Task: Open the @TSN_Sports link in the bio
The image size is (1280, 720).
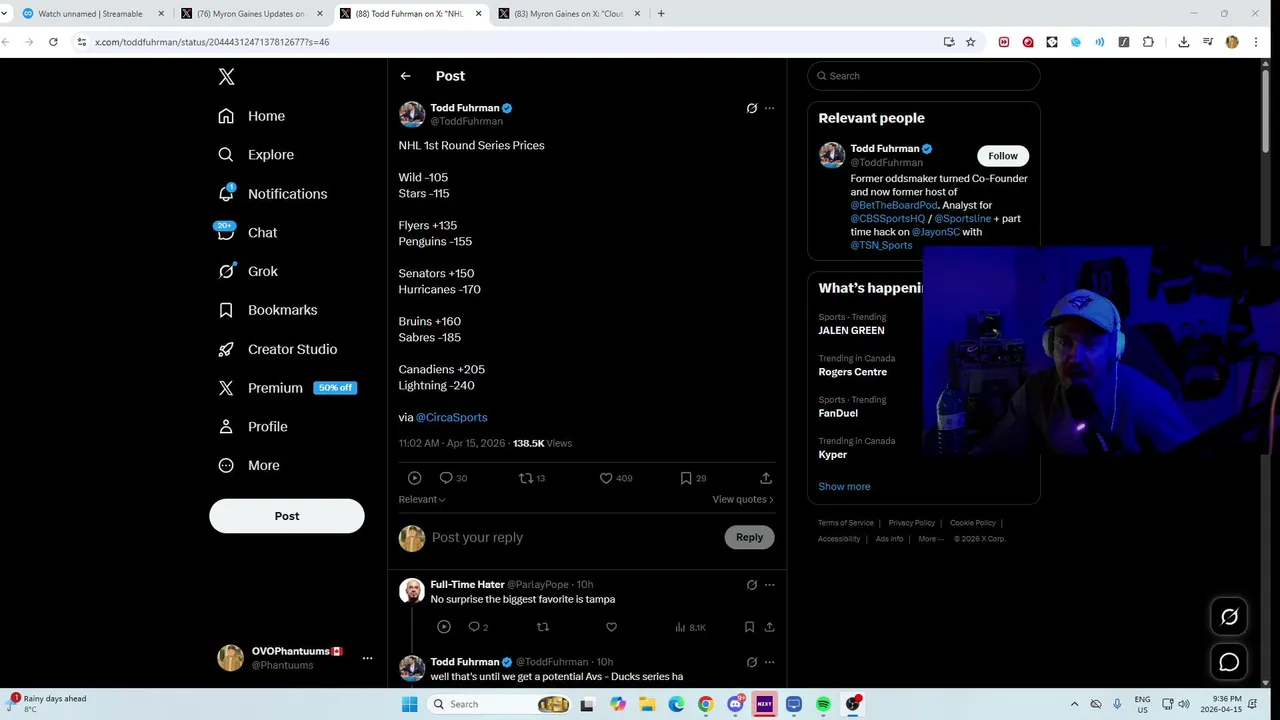Action: (881, 245)
